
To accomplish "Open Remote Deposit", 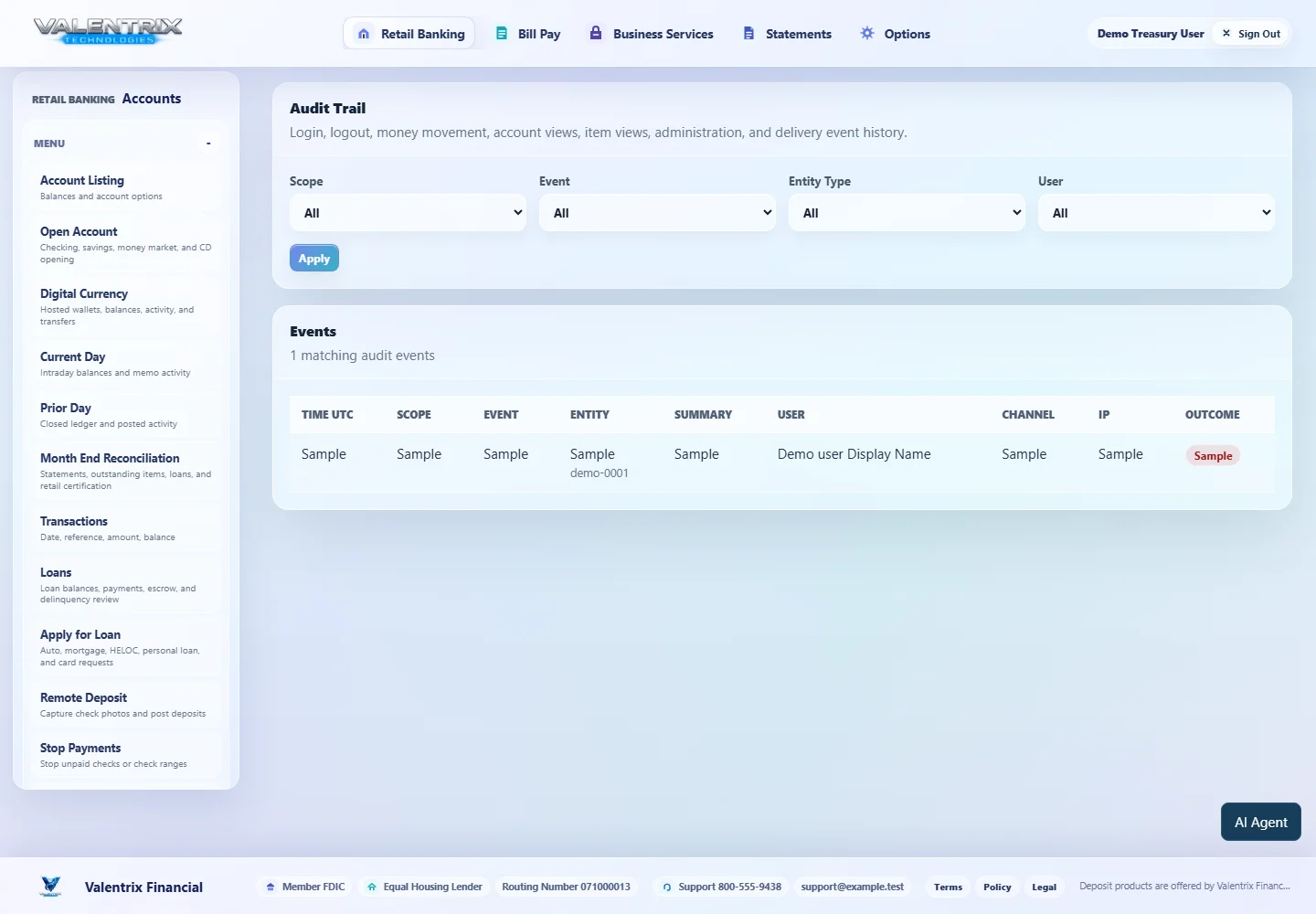I will pyautogui.click(x=125, y=705).
